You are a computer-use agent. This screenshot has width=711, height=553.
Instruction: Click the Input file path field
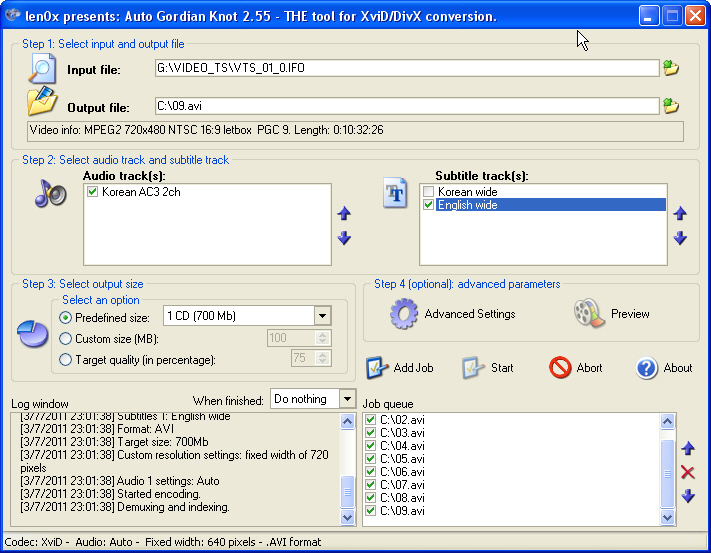(x=407, y=68)
